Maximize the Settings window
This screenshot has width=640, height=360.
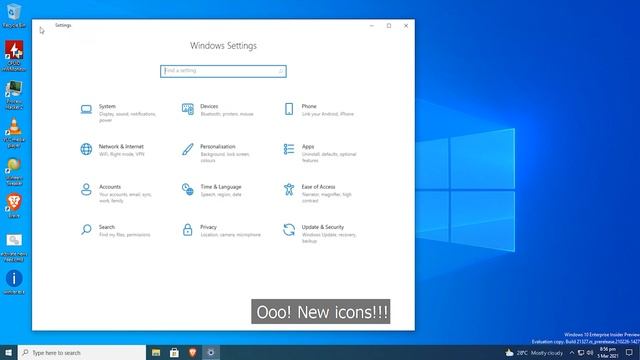point(389,26)
